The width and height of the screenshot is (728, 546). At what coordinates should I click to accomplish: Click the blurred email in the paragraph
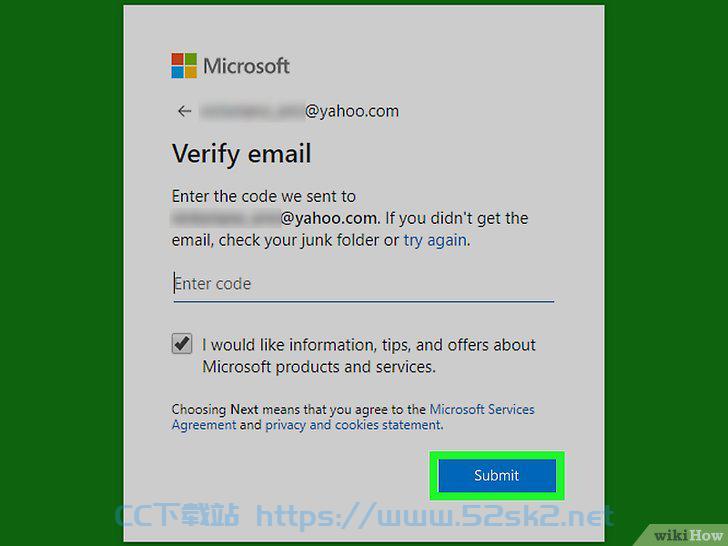pyautogui.click(x=225, y=218)
